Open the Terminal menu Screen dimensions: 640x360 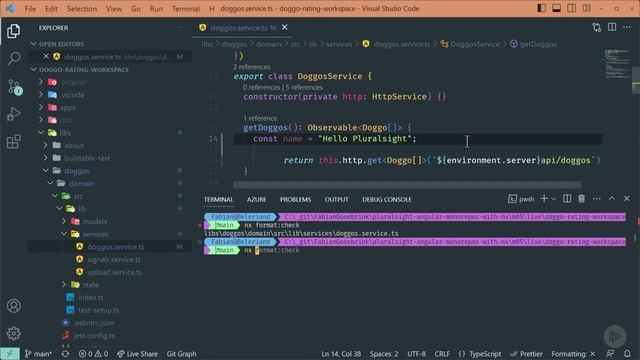pos(186,9)
